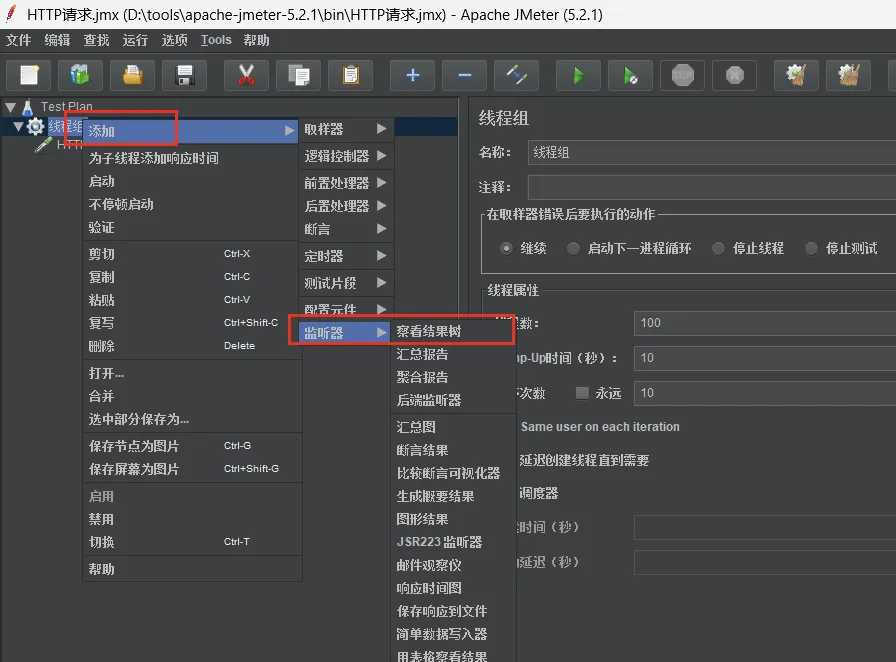Click the Shutdown test icon
This screenshot has height=662, width=896.
click(x=734, y=75)
